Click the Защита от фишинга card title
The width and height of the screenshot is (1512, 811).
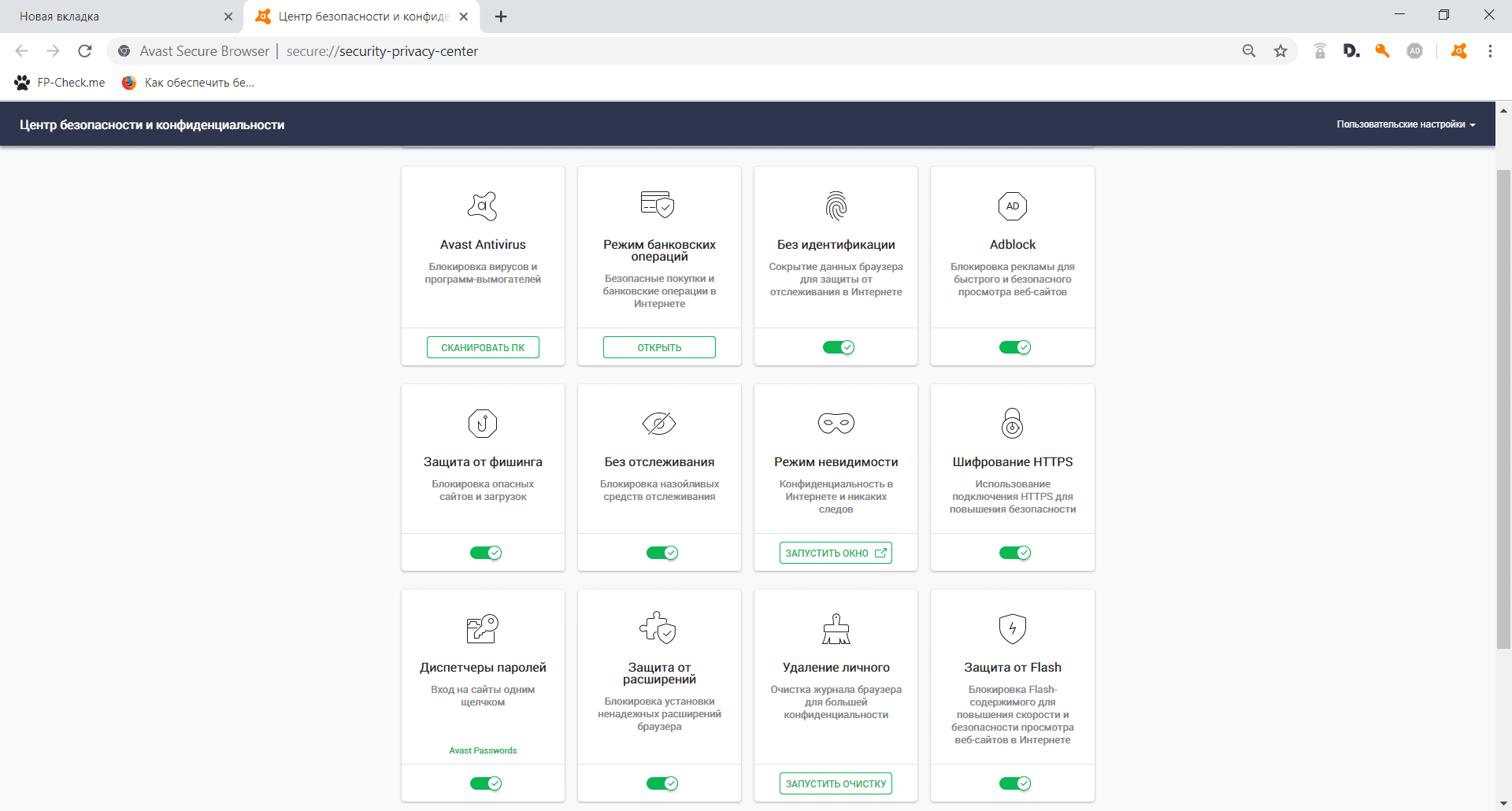[x=483, y=462]
